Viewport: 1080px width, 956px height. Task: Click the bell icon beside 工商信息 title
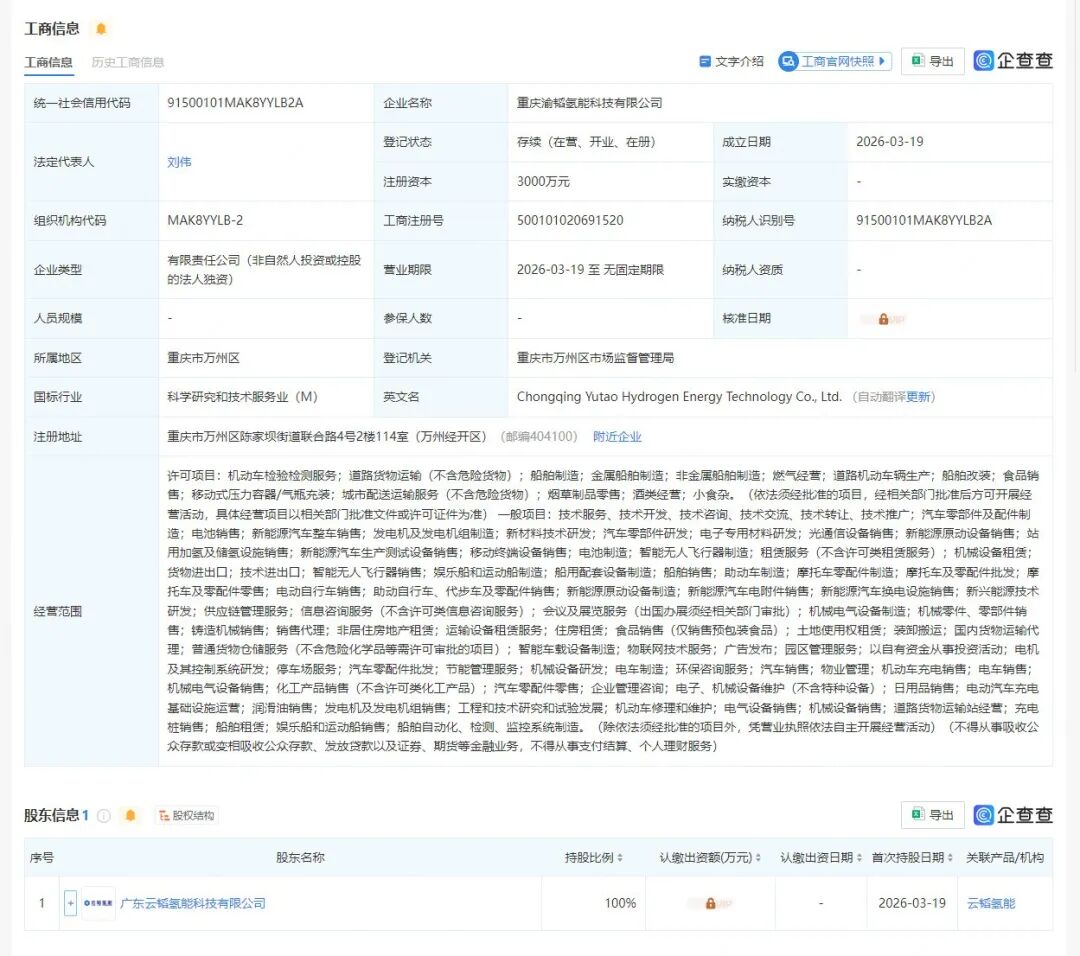(100, 29)
